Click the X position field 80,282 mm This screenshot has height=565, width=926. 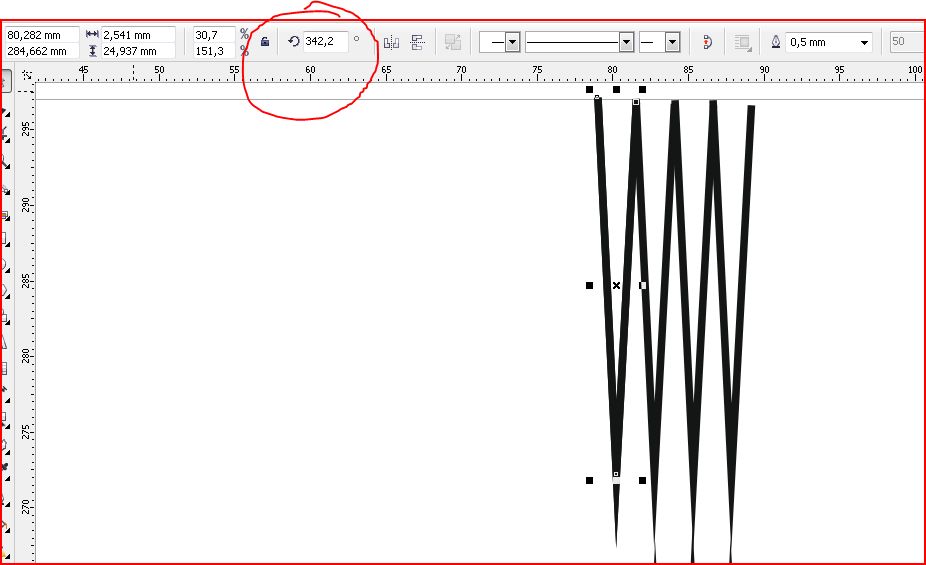[x=40, y=34]
